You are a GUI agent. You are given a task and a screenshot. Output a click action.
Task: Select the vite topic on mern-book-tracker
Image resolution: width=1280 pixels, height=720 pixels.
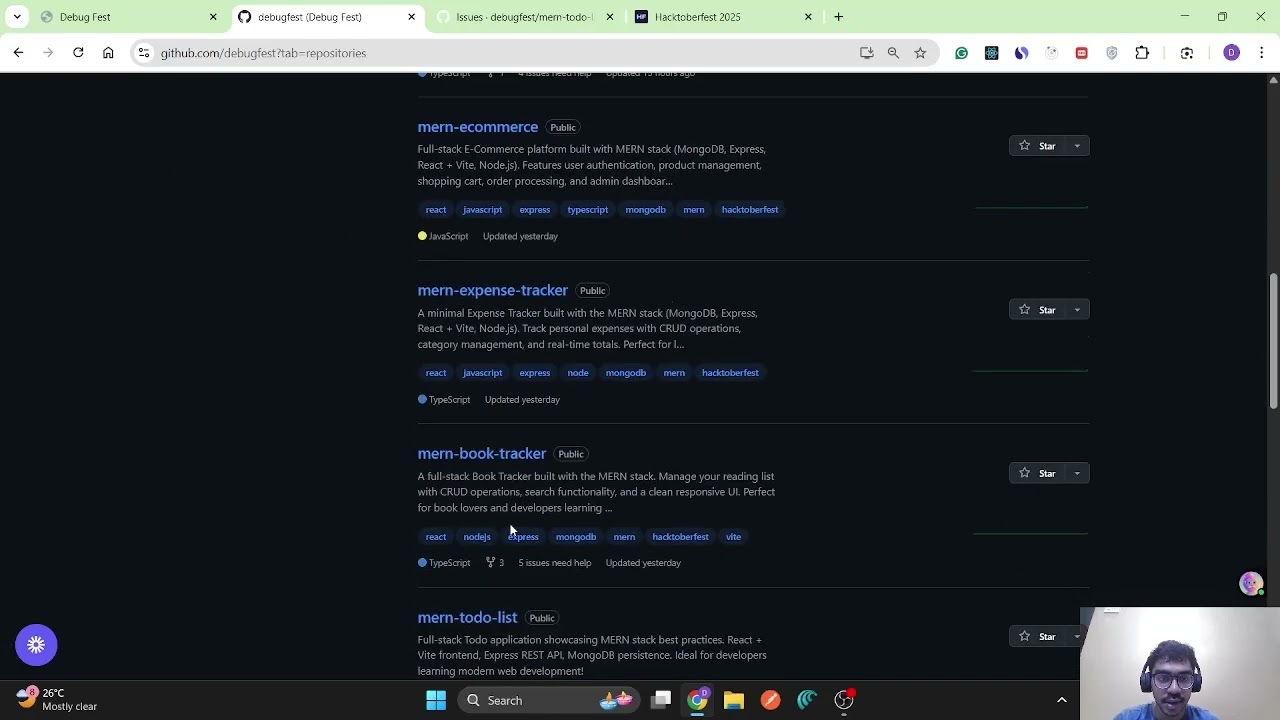[x=733, y=537]
